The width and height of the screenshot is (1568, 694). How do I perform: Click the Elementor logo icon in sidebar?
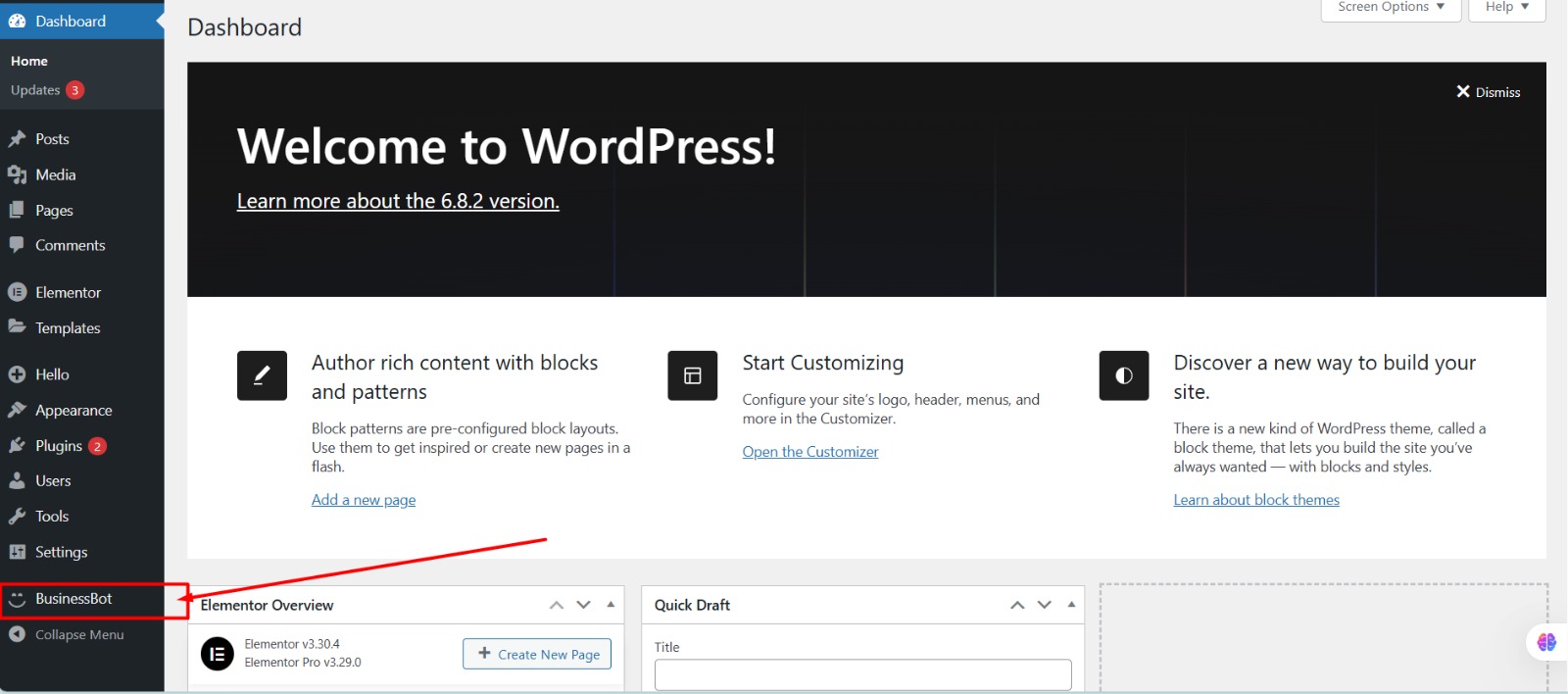click(17, 292)
